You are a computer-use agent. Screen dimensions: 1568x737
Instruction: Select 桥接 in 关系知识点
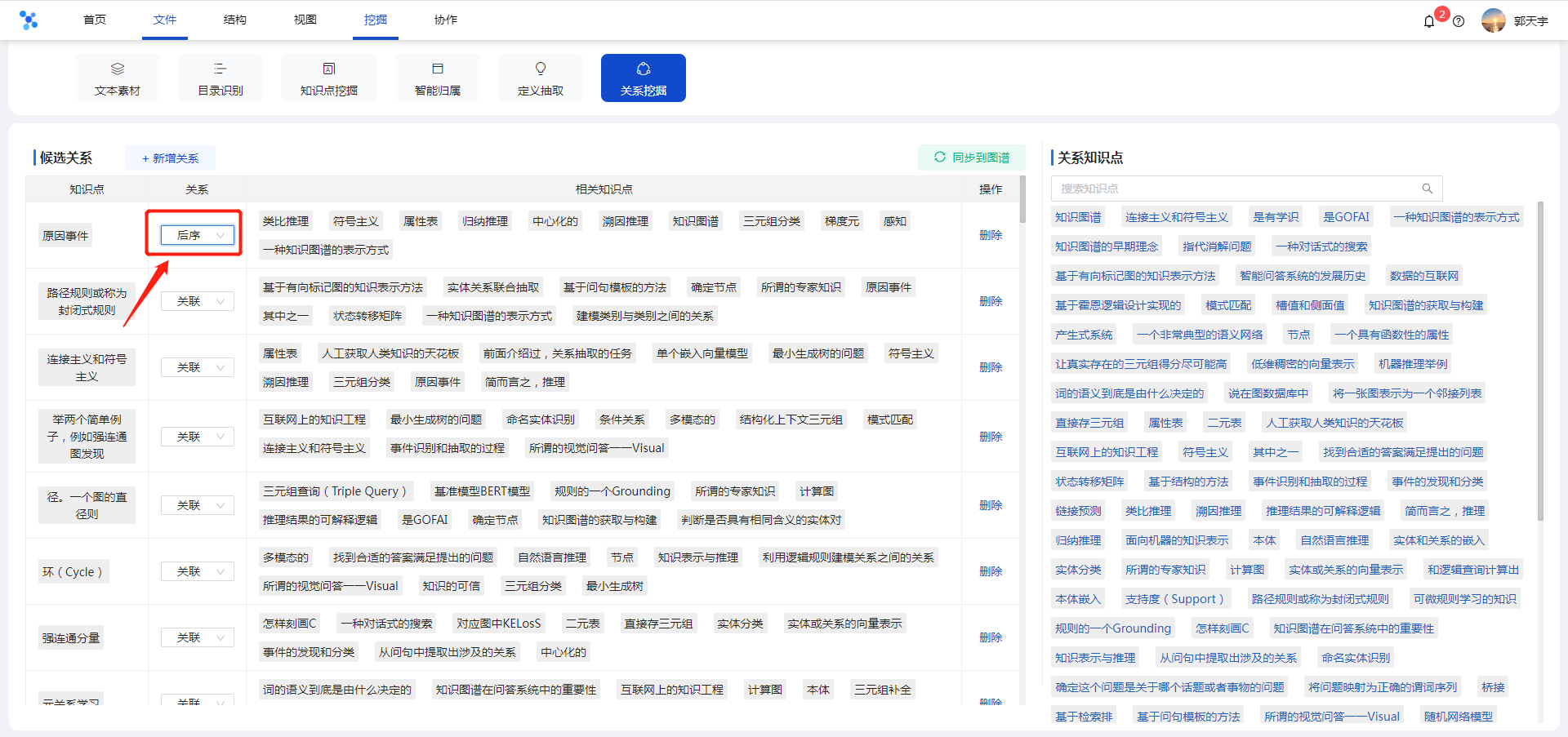[x=1494, y=687]
